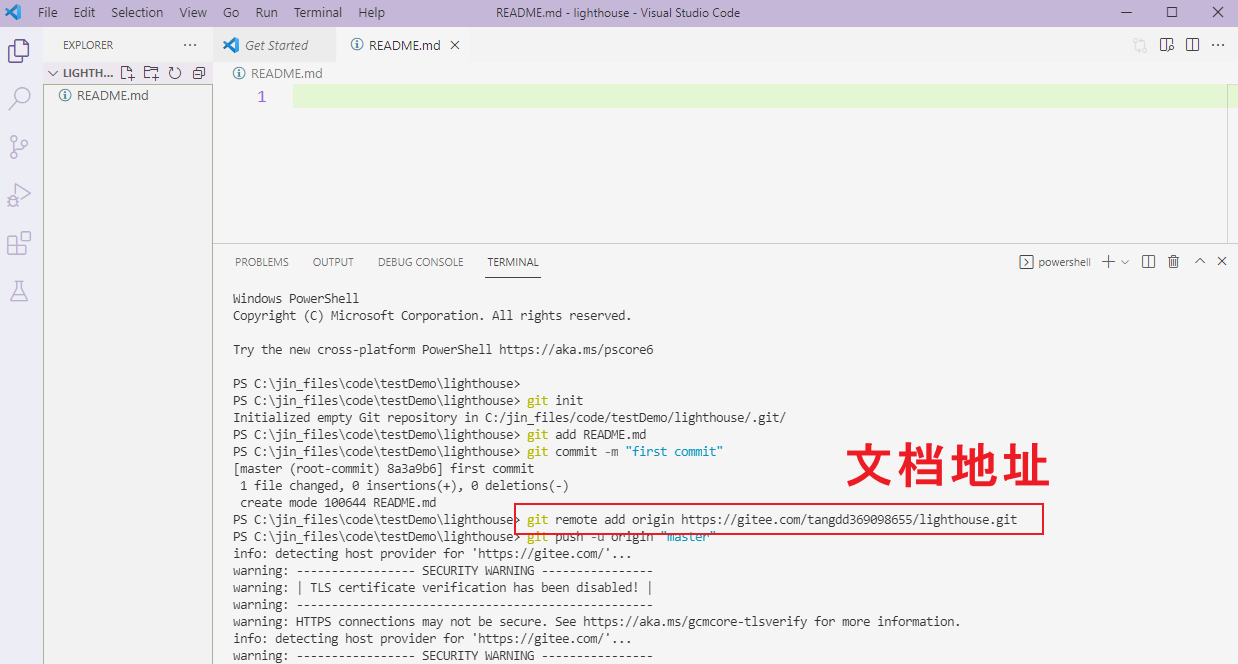
Task: Click the 'git add README.md' command line
Action: pos(586,435)
